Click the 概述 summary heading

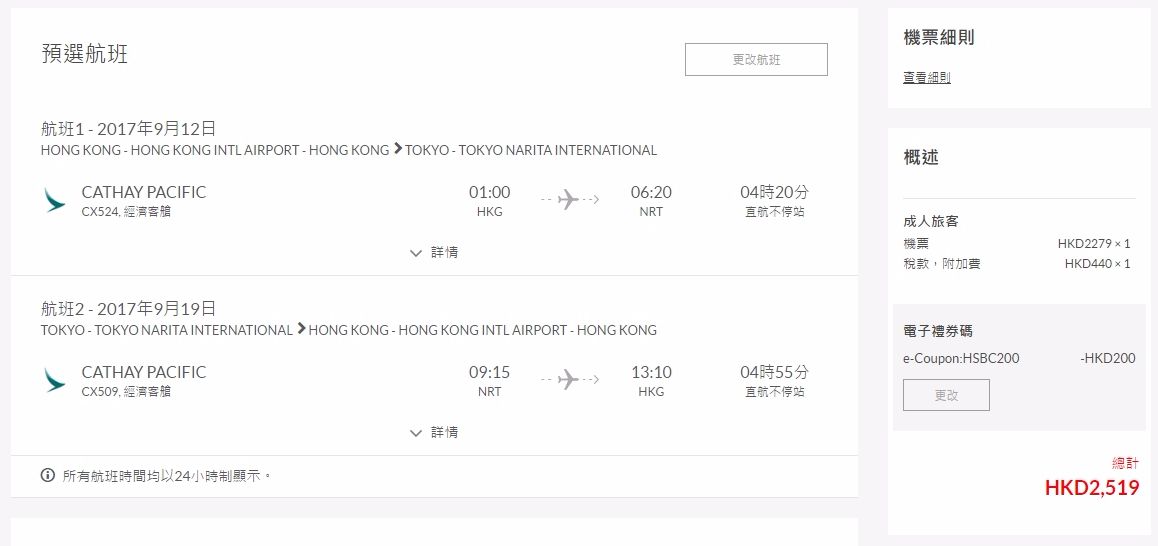pos(921,158)
